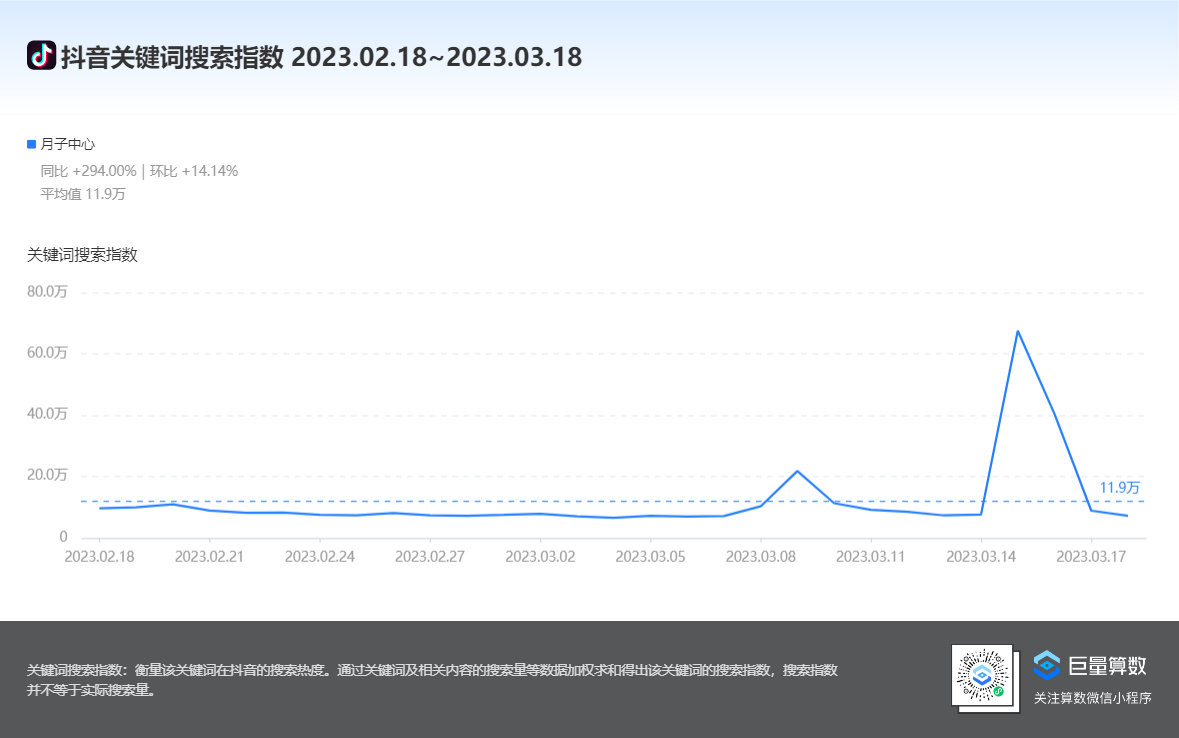Click the blue 11.9万 average line label
Screen dimensions: 1179x738
[x=1120, y=487]
